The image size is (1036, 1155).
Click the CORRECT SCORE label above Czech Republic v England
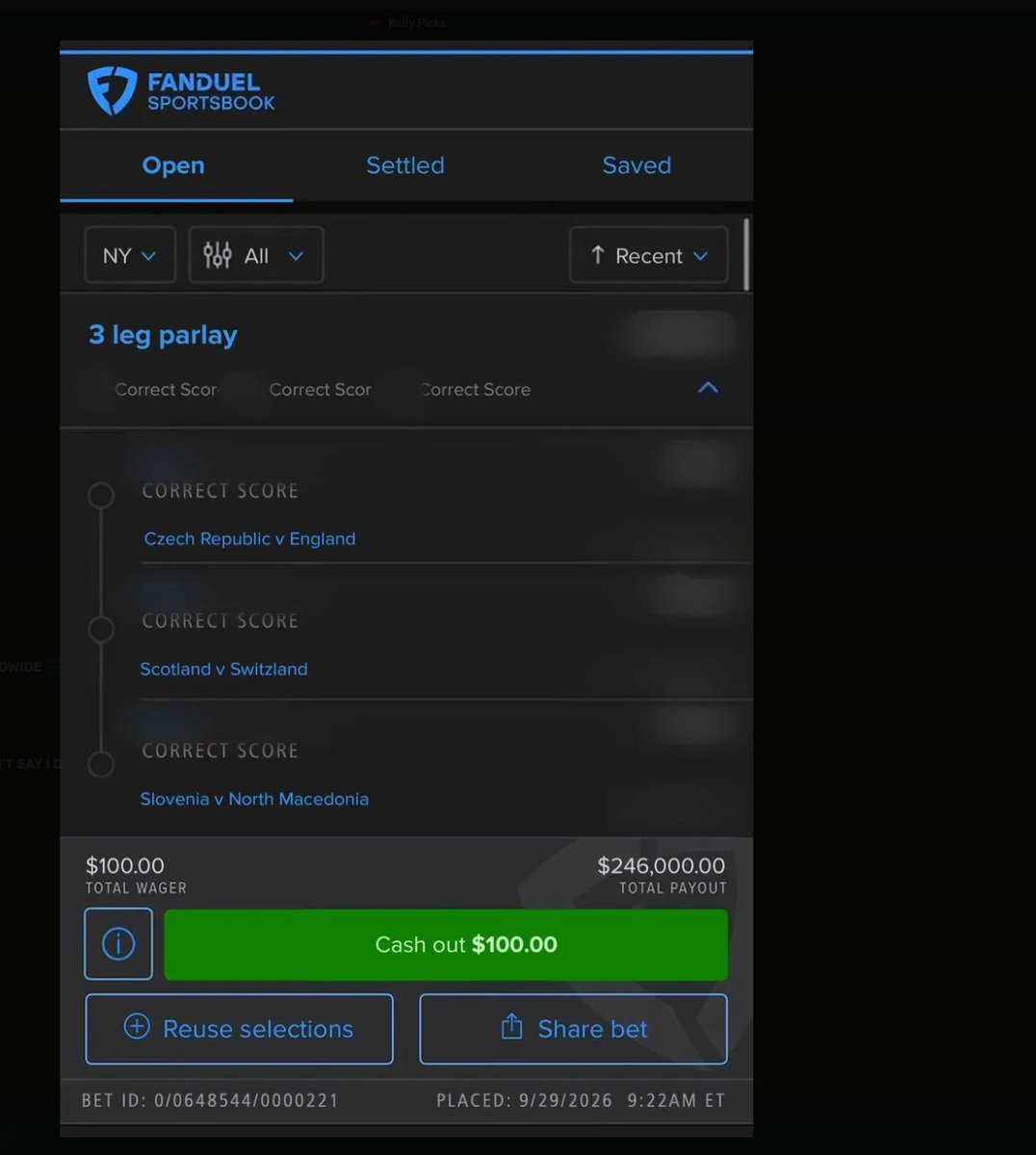coord(220,491)
